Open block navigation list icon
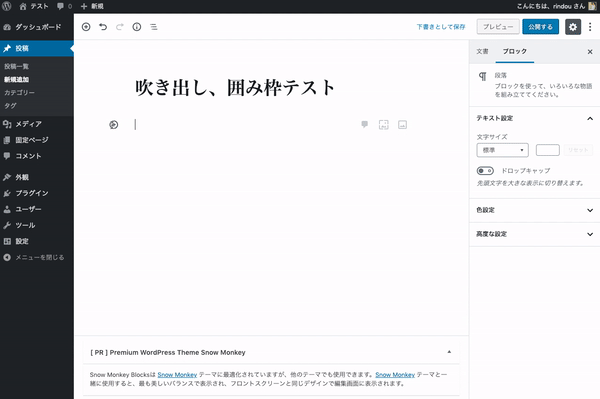 tap(153, 27)
